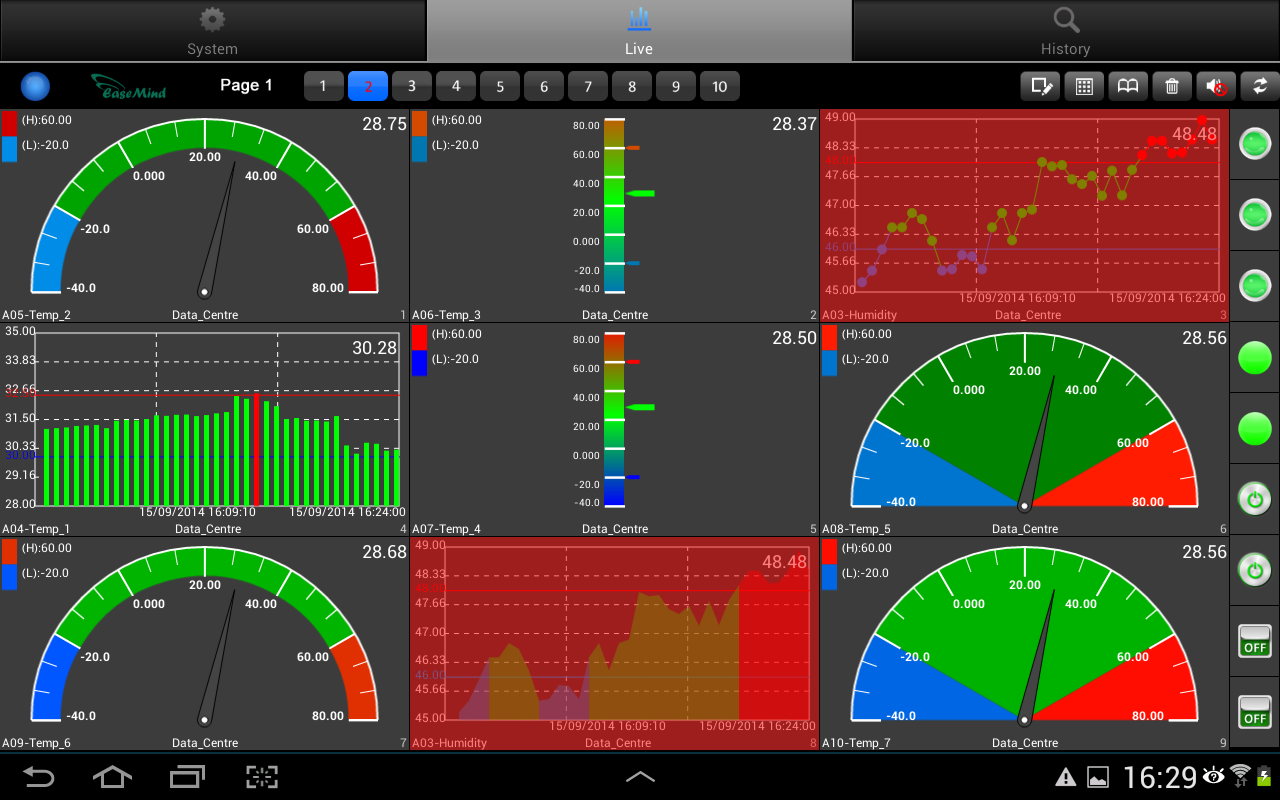The width and height of the screenshot is (1280, 800).
Task: Open the System tab
Action: [213, 30]
